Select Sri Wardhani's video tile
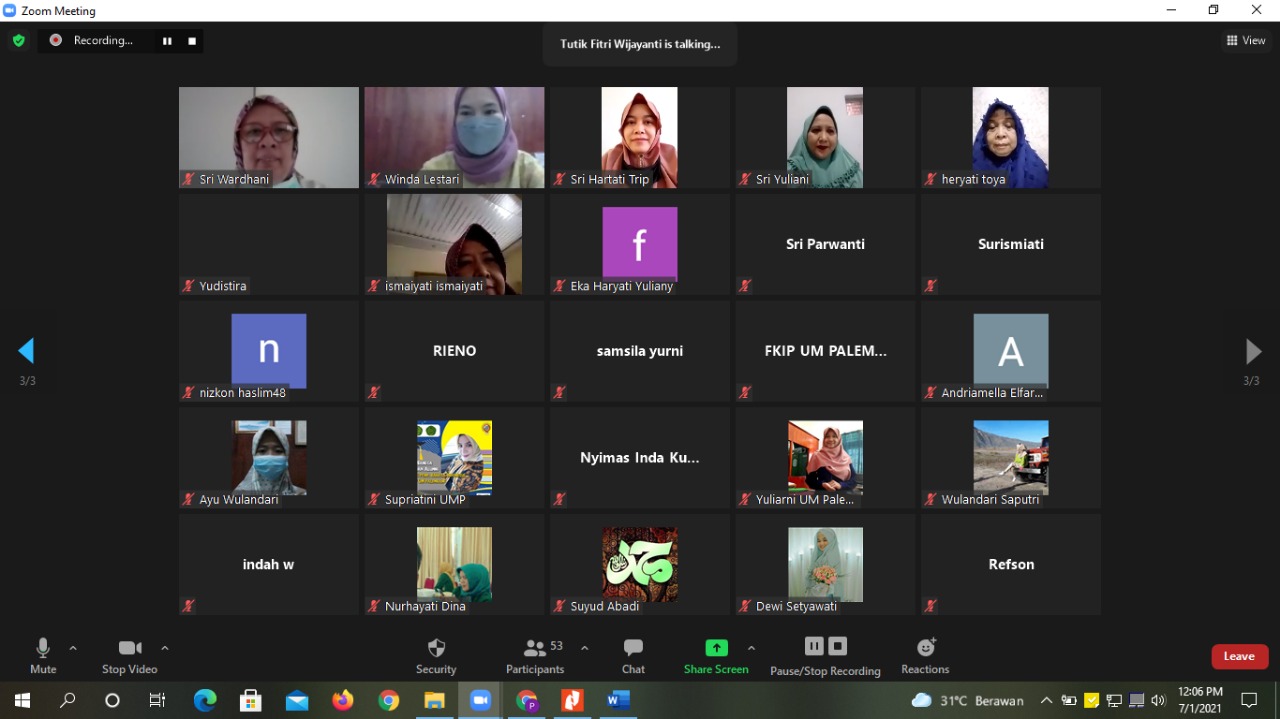The width and height of the screenshot is (1280, 719). (268, 137)
